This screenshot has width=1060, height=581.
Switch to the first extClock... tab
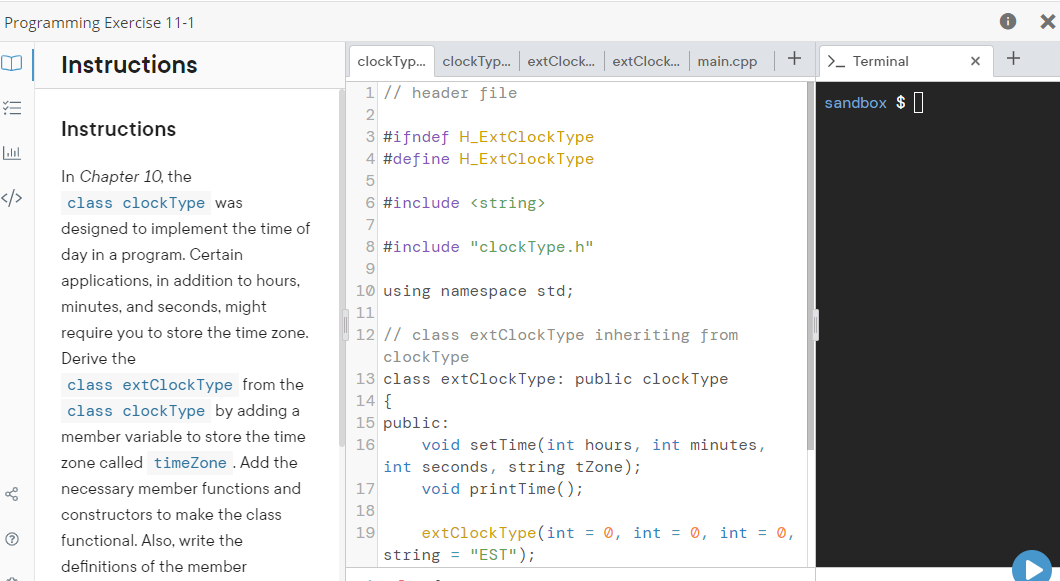[561, 62]
